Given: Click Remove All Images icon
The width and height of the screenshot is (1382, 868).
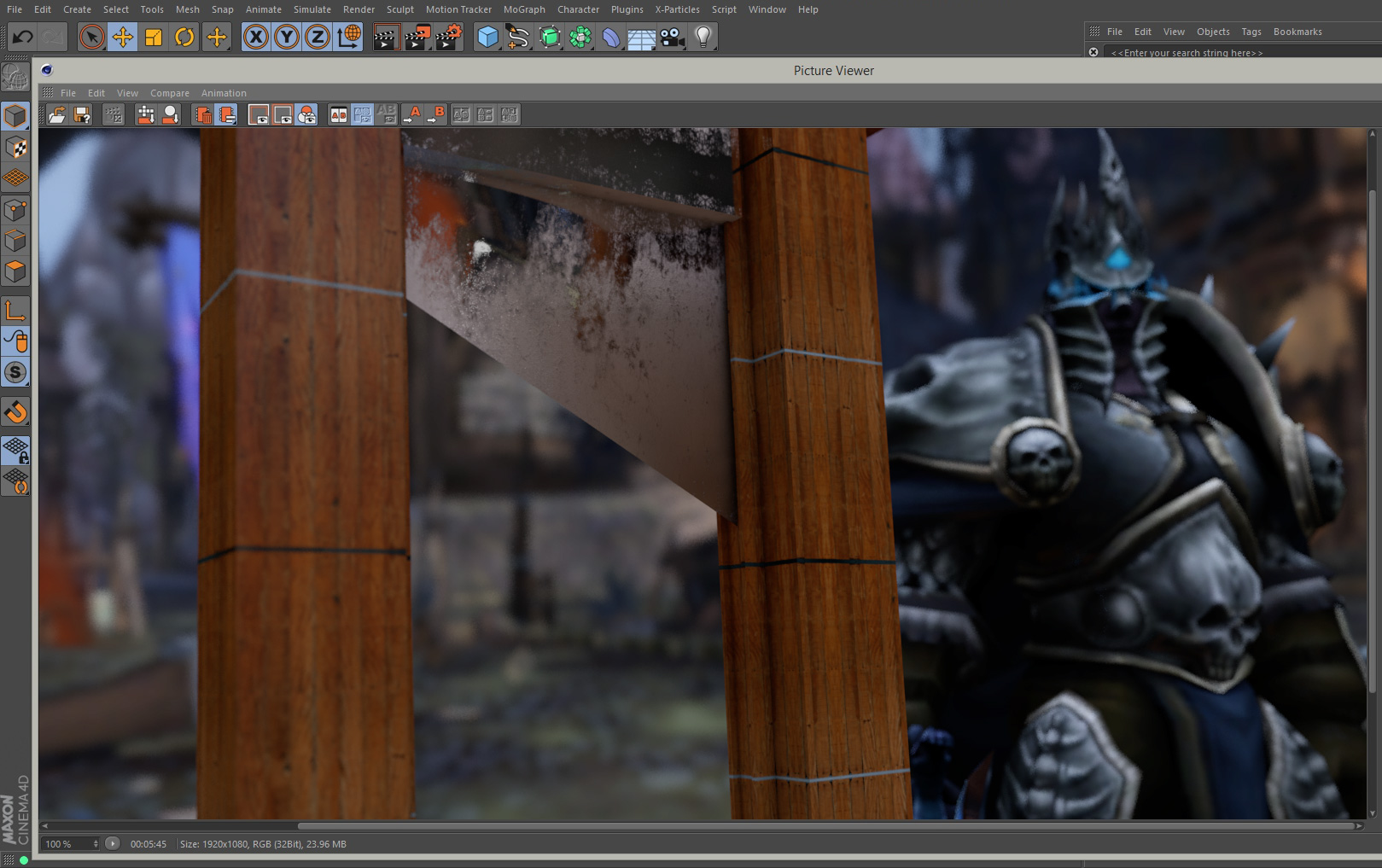Looking at the screenshot, I should point(227,114).
